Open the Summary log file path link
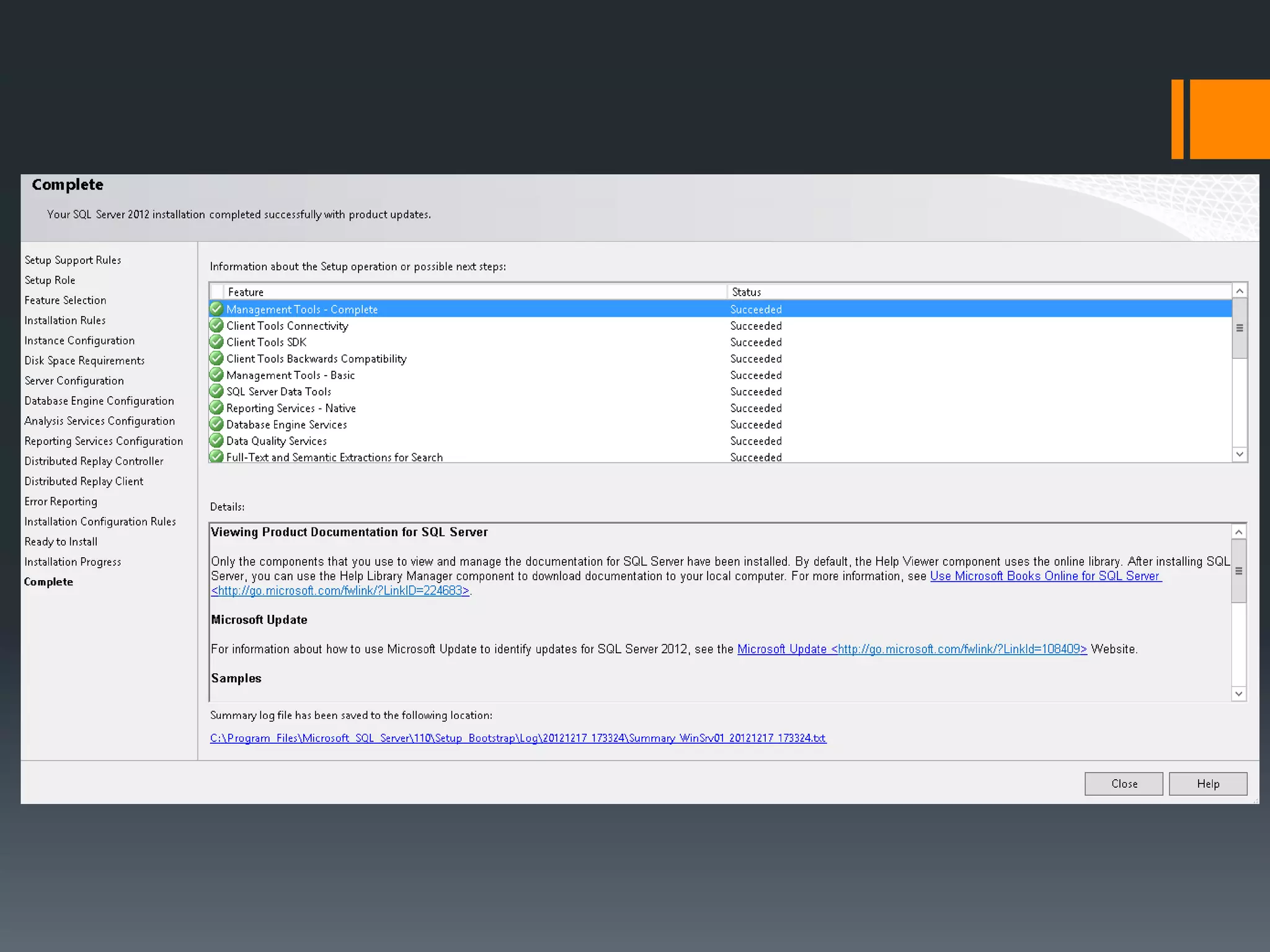 [x=518, y=738]
